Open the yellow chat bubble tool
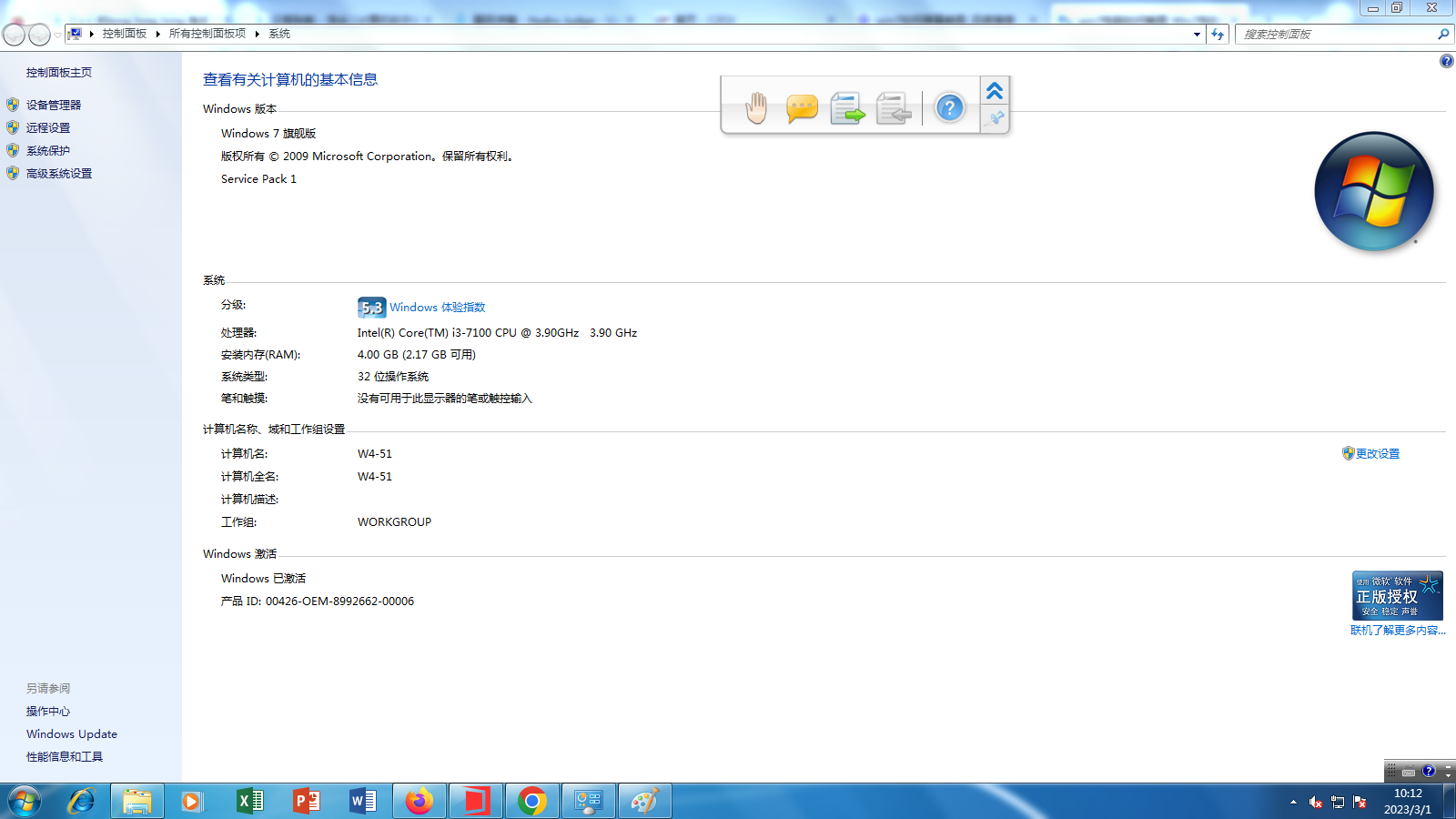The height and width of the screenshot is (819, 1456). click(x=802, y=108)
